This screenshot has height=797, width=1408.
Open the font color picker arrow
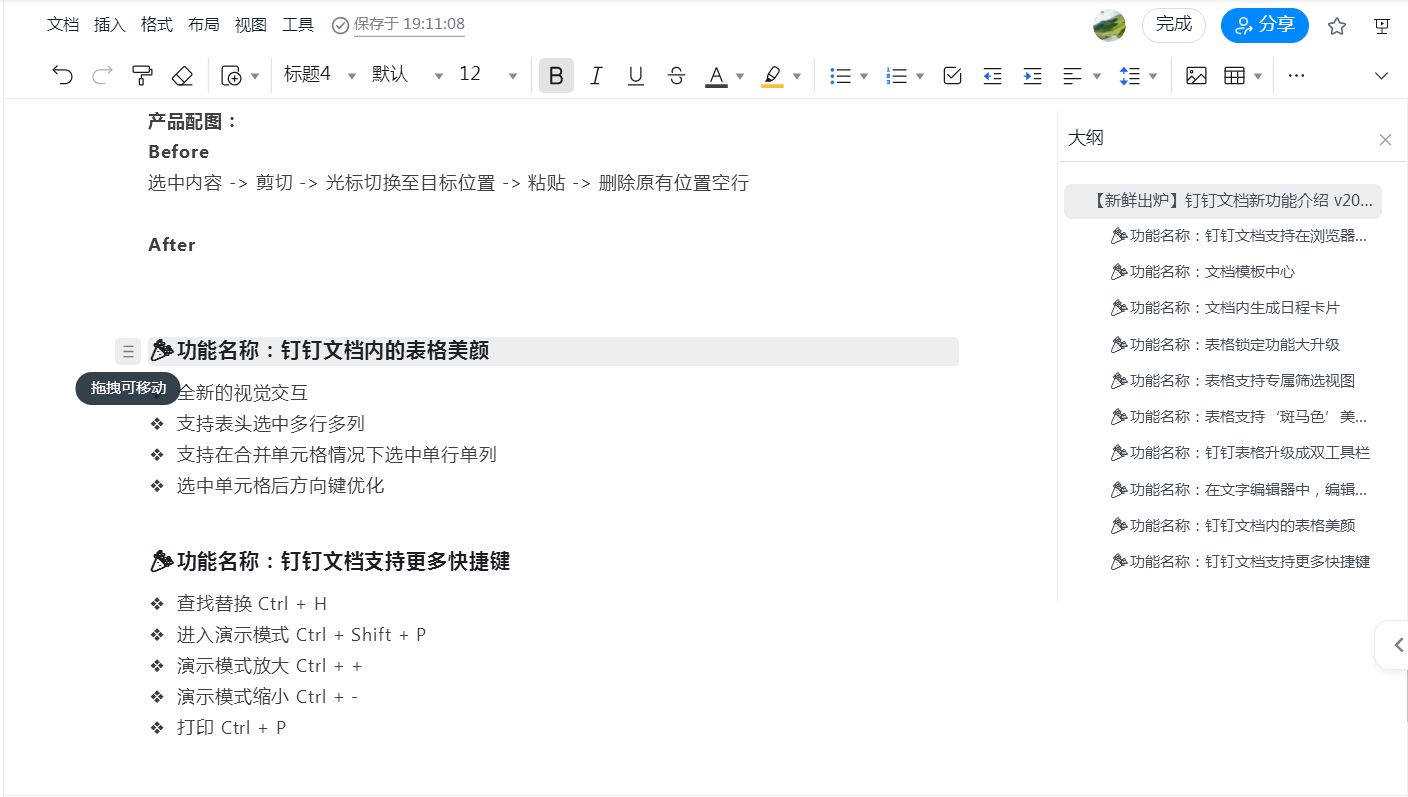tap(740, 76)
